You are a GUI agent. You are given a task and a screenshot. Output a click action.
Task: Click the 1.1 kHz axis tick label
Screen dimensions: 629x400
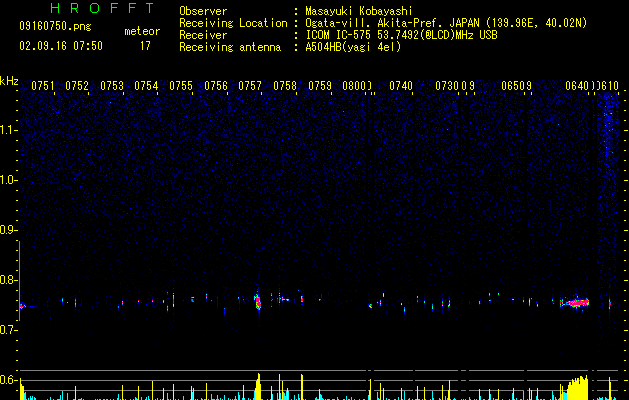tap(8, 130)
